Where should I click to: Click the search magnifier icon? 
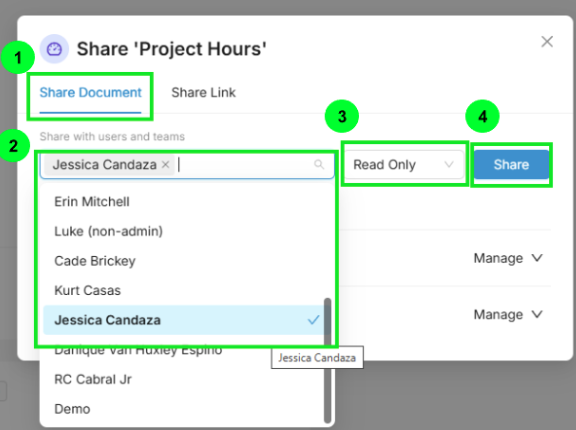(x=319, y=165)
